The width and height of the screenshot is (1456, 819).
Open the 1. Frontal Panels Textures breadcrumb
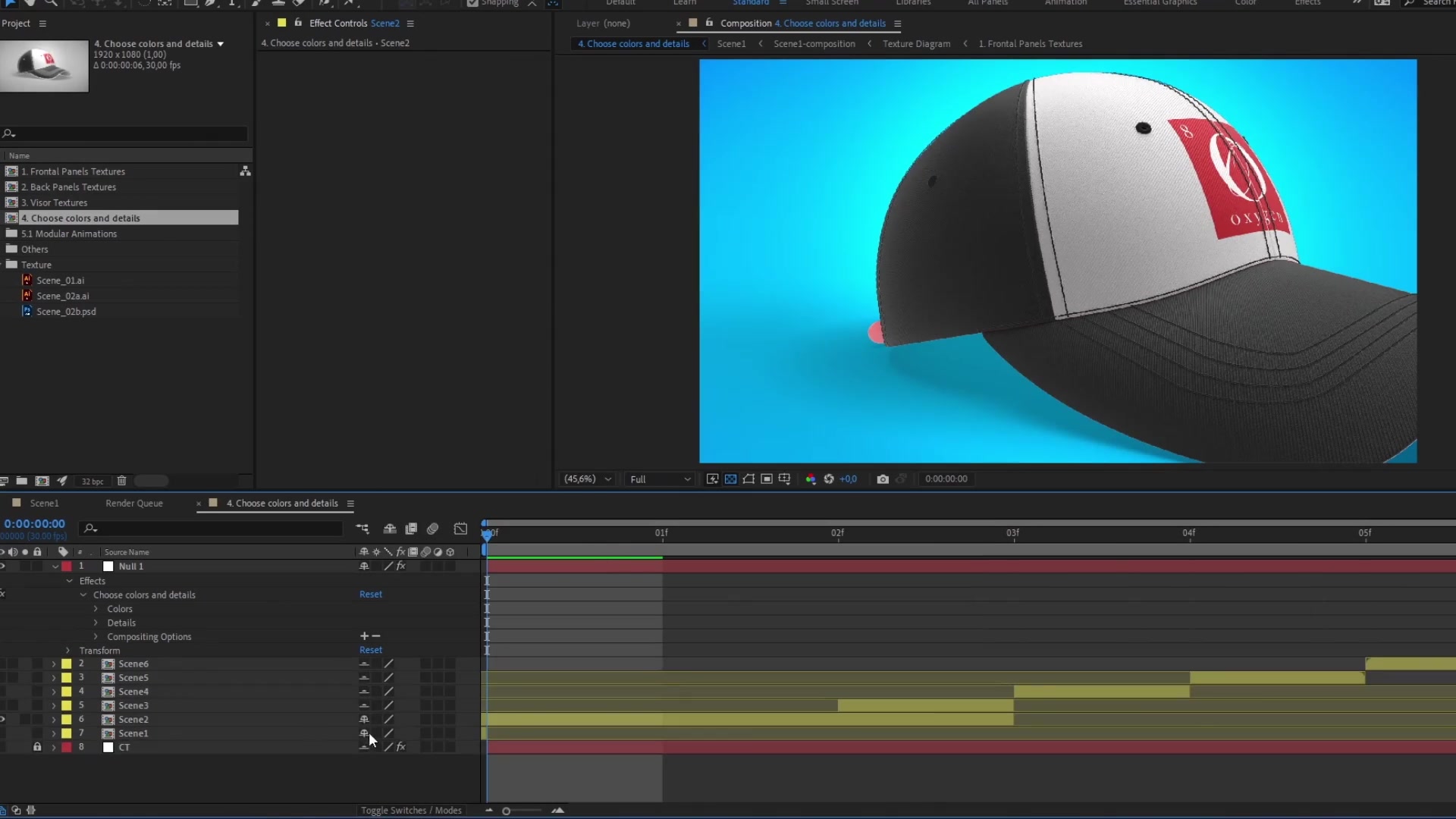click(x=1031, y=43)
